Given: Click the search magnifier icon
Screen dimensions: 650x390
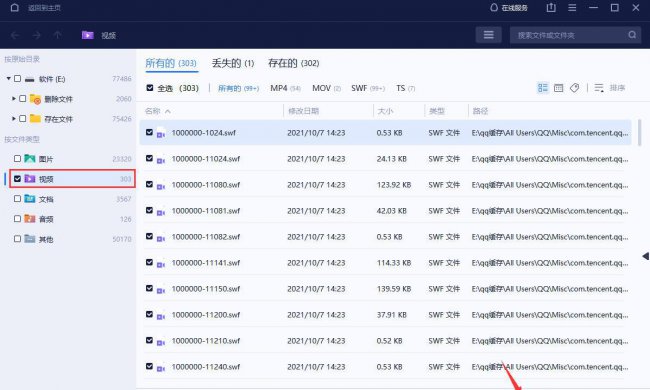Looking at the screenshot, I should [632, 35].
